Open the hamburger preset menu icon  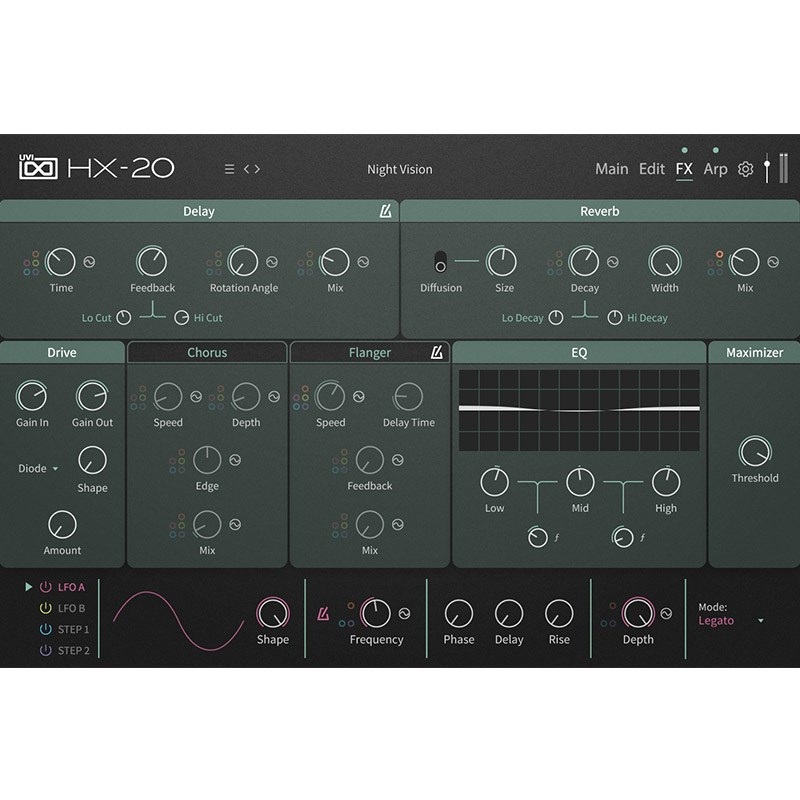230,169
